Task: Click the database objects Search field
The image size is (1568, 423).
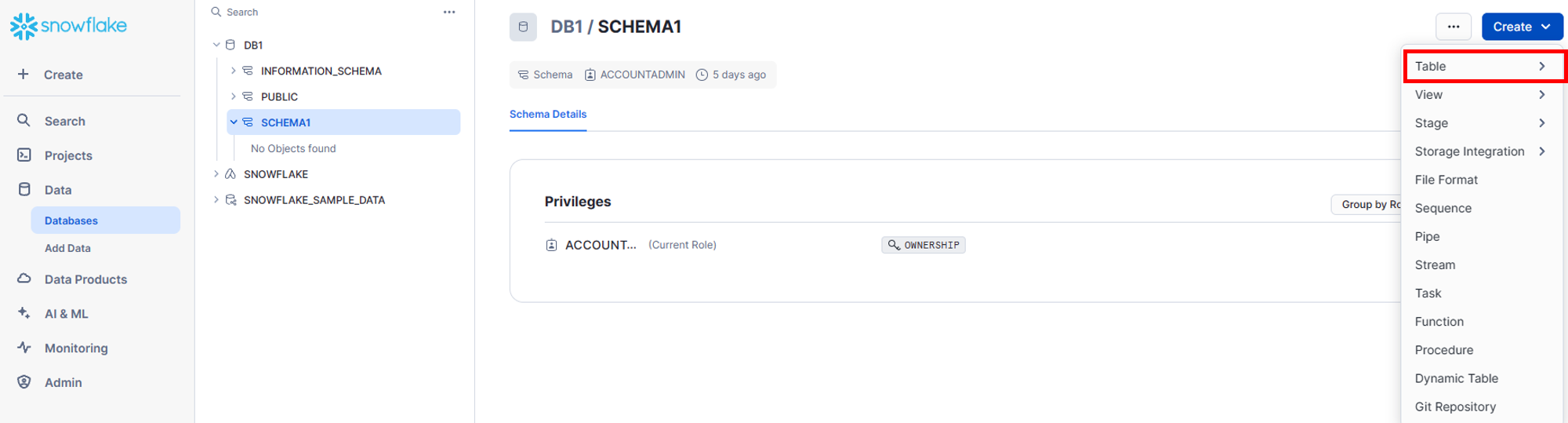Action: (321, 12)
